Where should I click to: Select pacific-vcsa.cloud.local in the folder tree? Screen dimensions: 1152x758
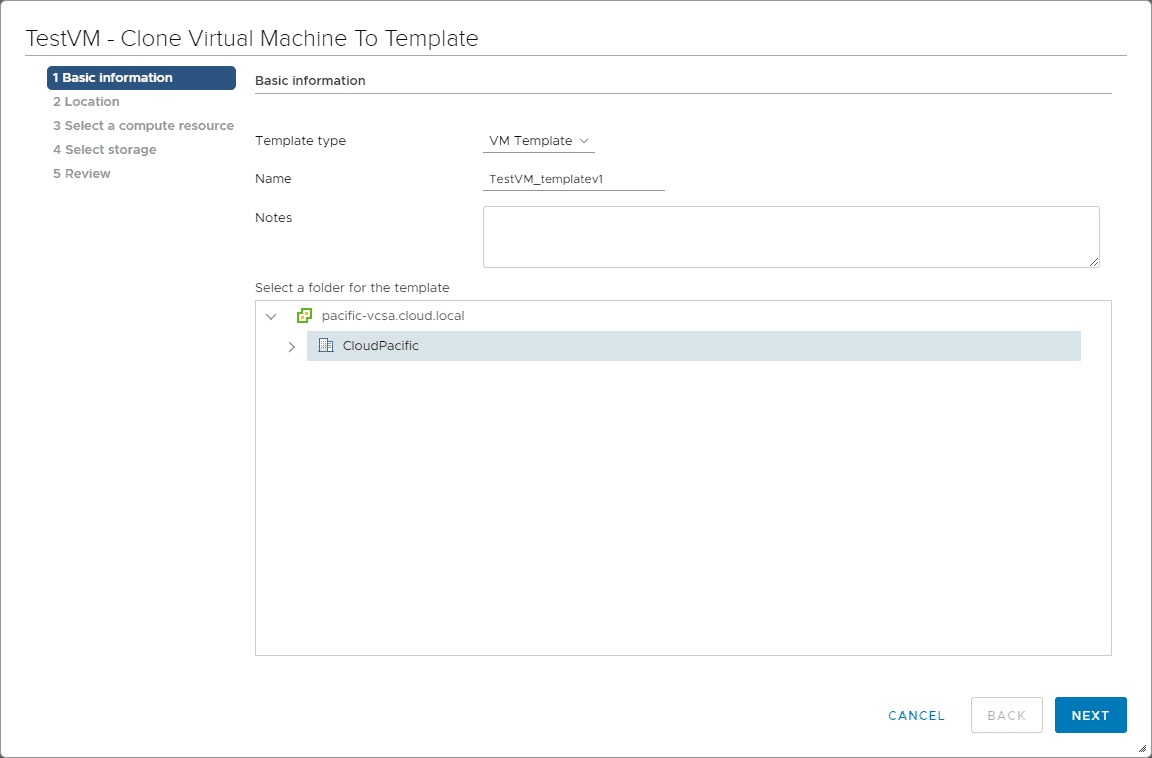tap(393, 316)
